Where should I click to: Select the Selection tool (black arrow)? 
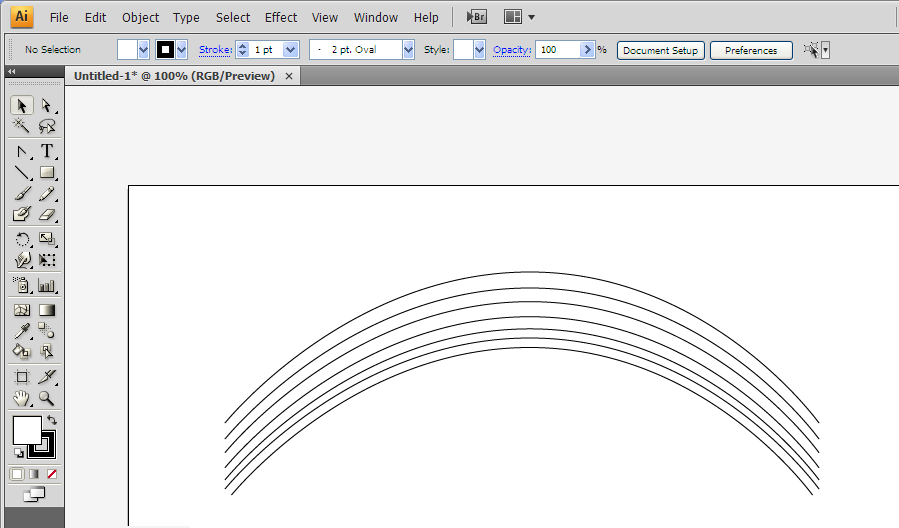click(22, 105)
